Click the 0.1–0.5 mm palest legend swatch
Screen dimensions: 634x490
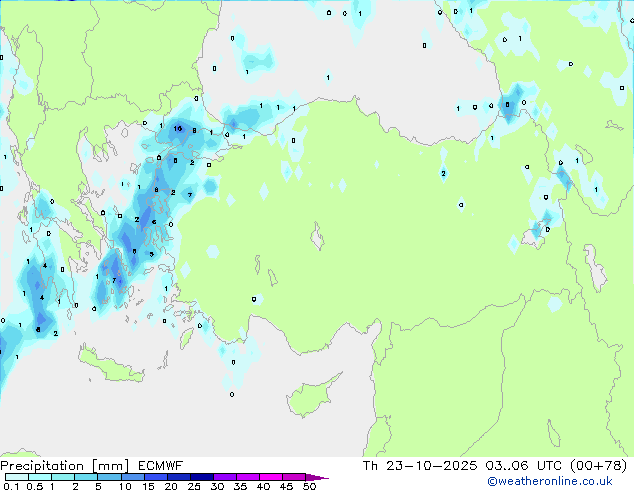(x=17, y=477)
